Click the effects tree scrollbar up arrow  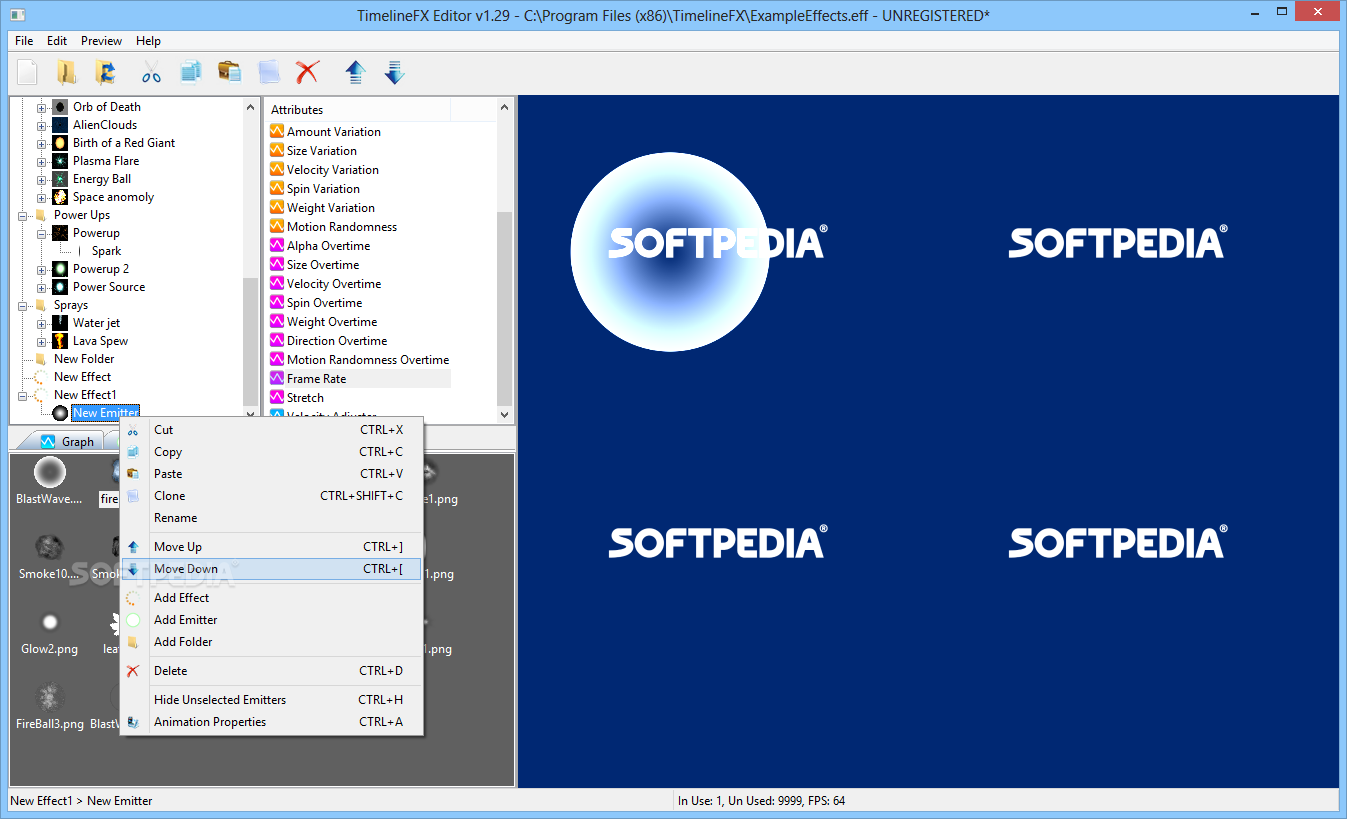[x=250, y=106]
